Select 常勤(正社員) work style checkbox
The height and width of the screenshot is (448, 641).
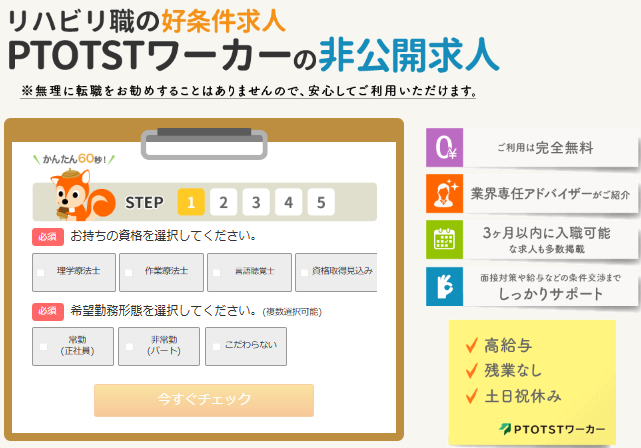click(43, 347)
